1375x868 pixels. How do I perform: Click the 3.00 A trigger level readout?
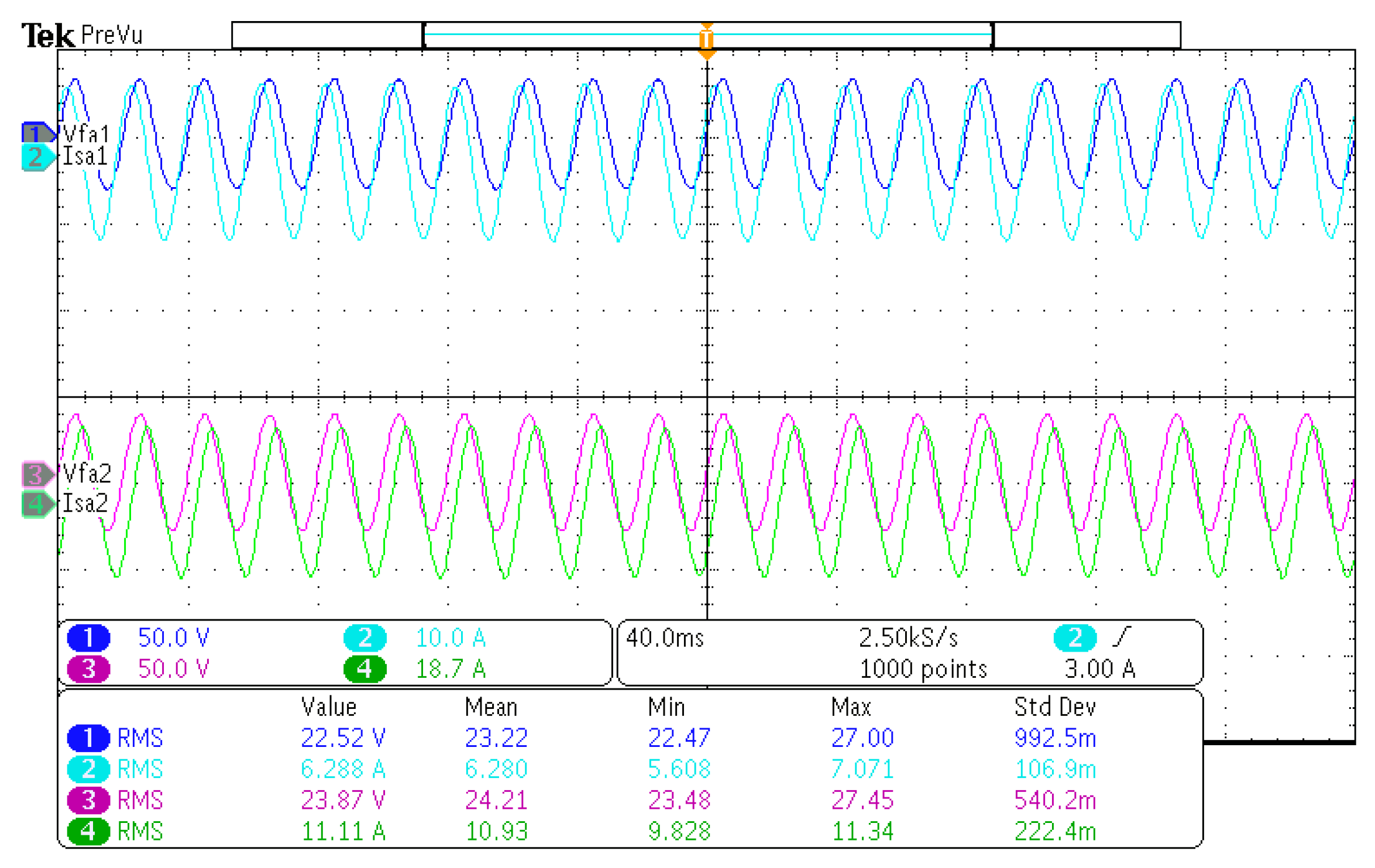click(1100, 669)
